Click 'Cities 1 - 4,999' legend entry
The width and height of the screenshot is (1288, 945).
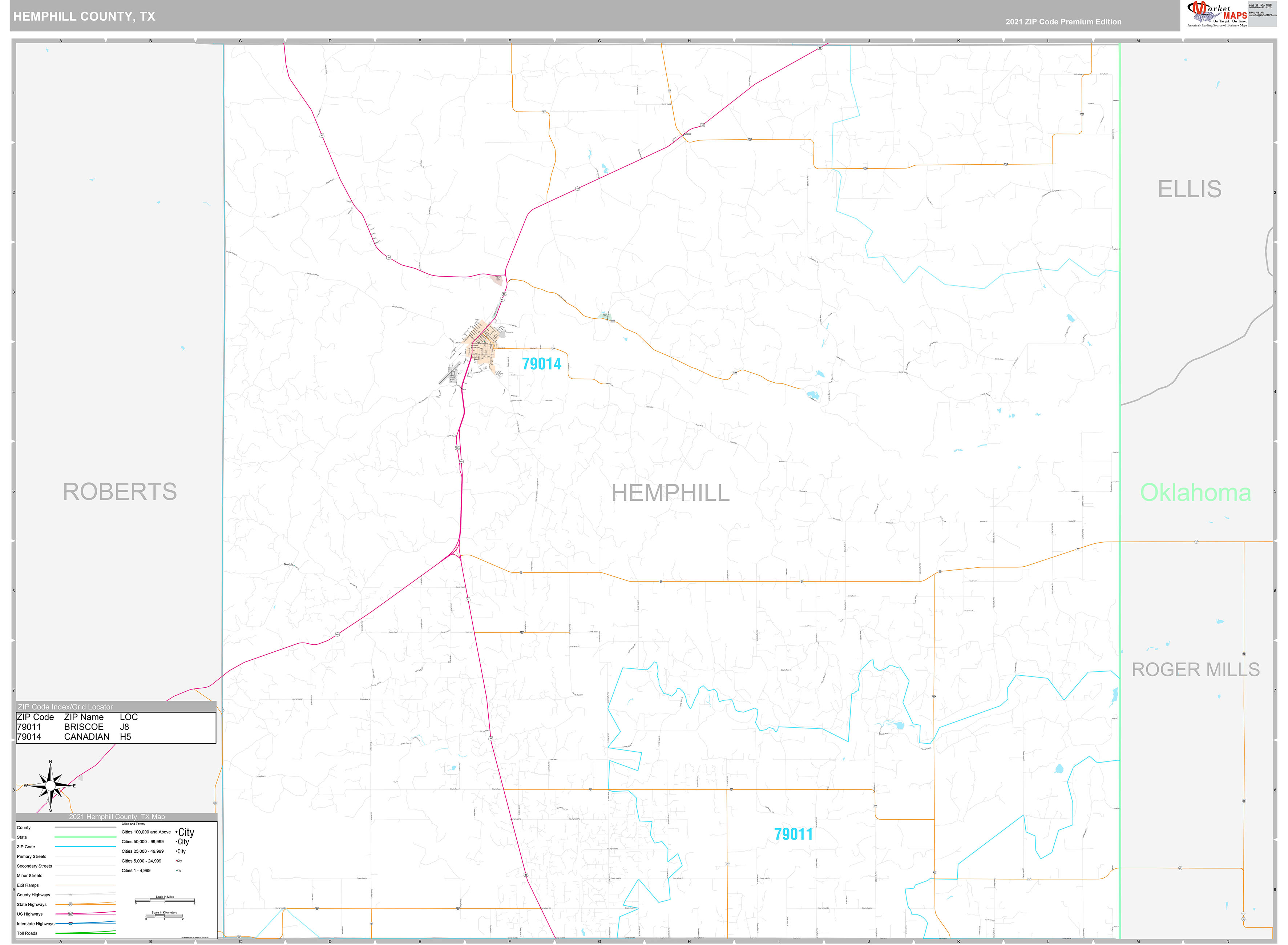tap(136, 870)
